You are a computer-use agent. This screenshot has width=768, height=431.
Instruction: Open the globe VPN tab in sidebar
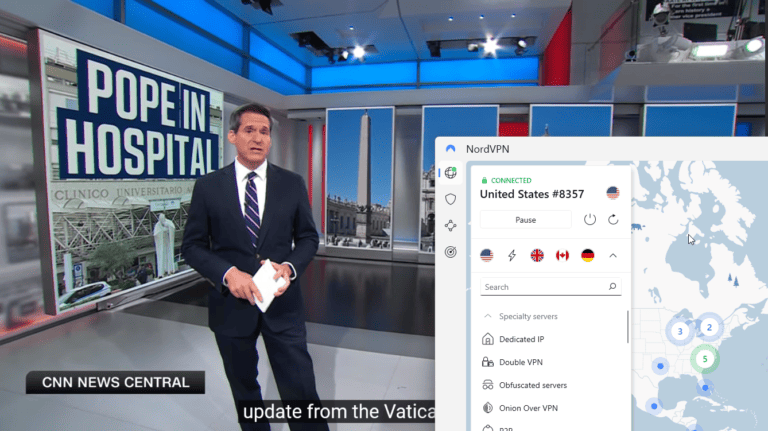(x=451, y=173)
